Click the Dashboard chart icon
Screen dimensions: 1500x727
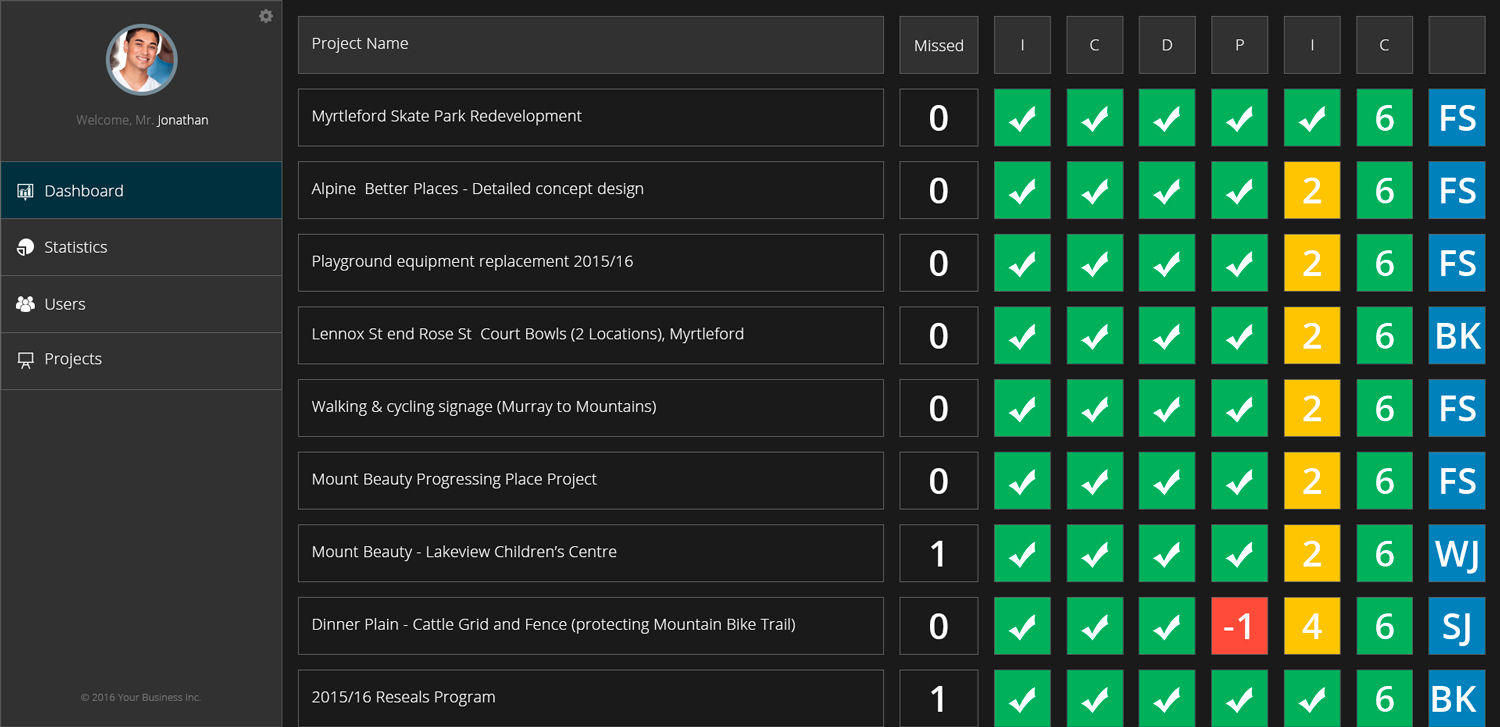pyautogui.click(x=26, y=191)
